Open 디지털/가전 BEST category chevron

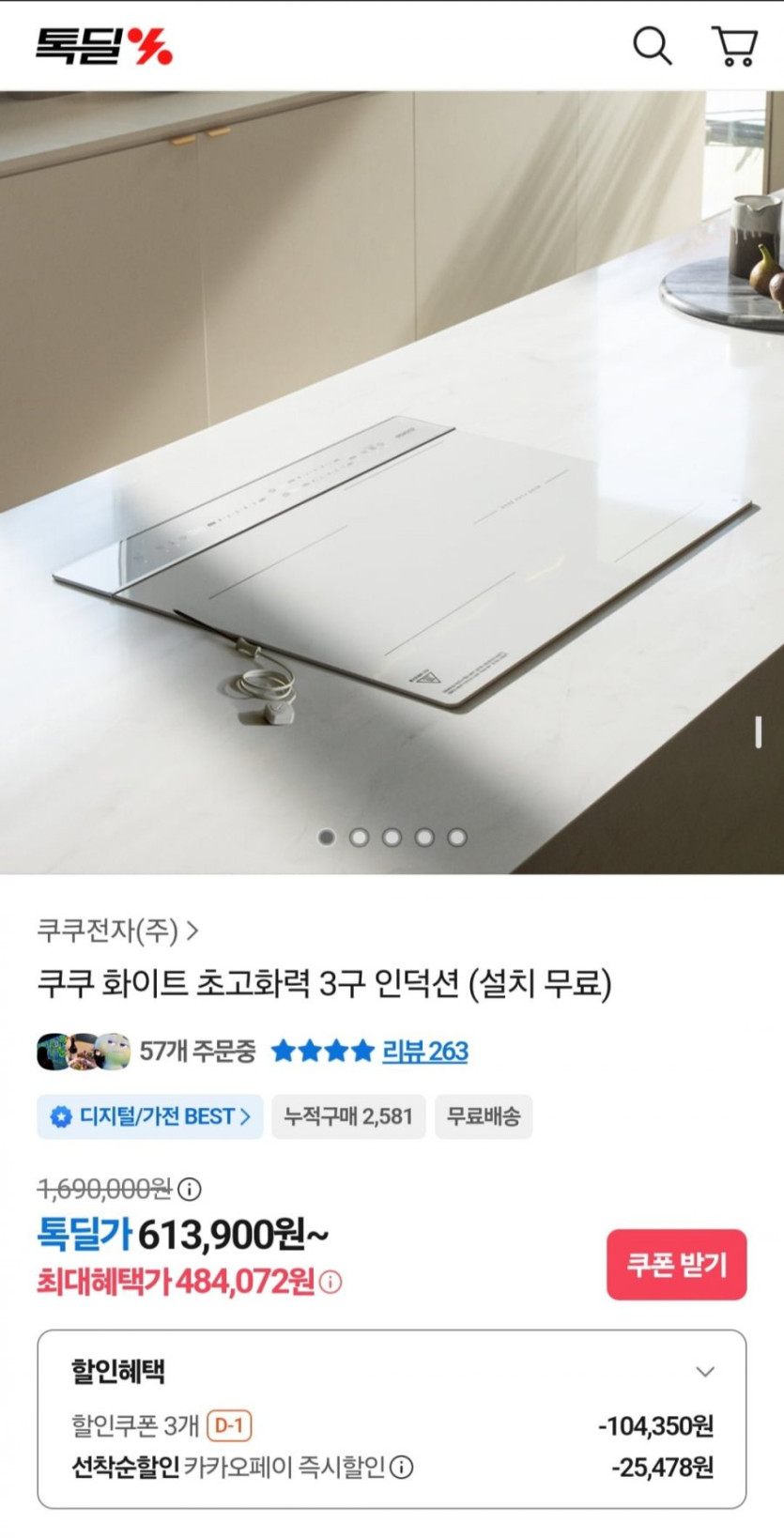coord(245,1116)
